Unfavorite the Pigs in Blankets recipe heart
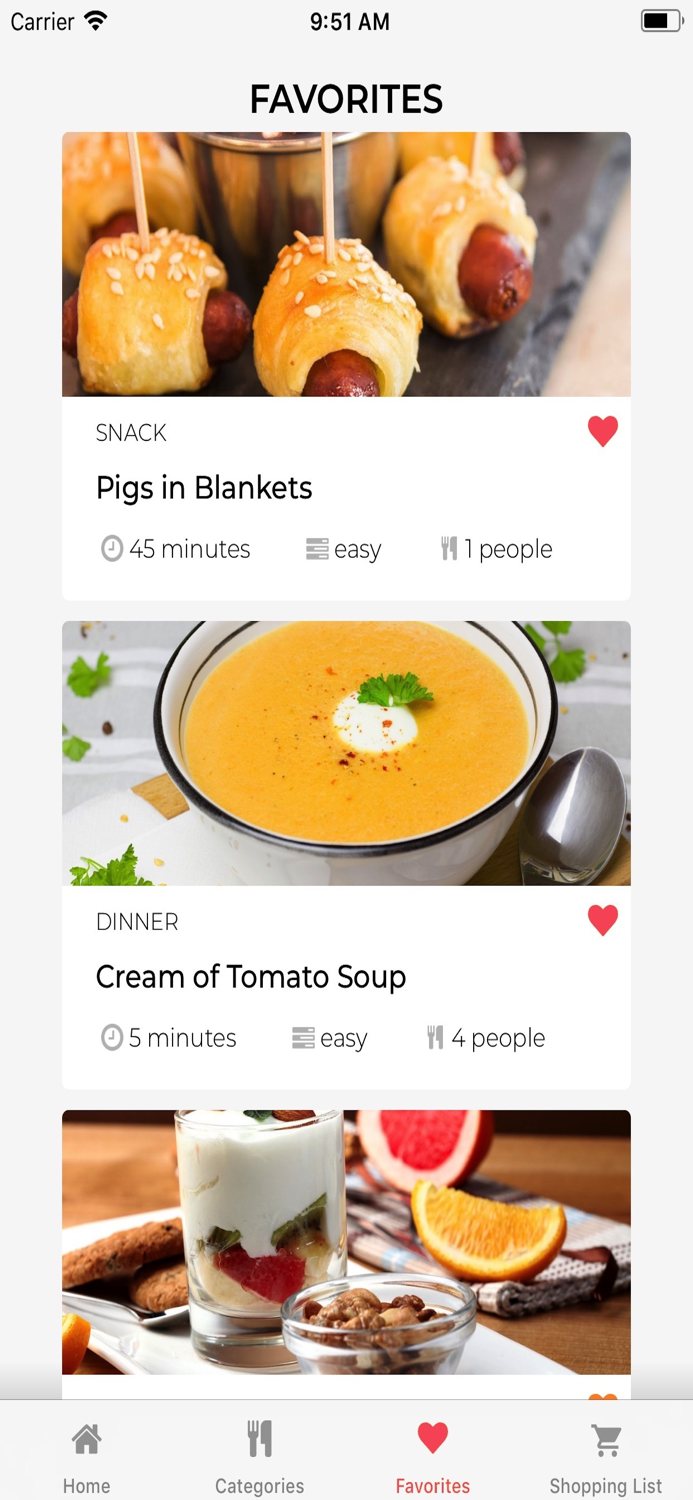The image size is (693, 1500). pyautogui.click(x=603, y=431)
